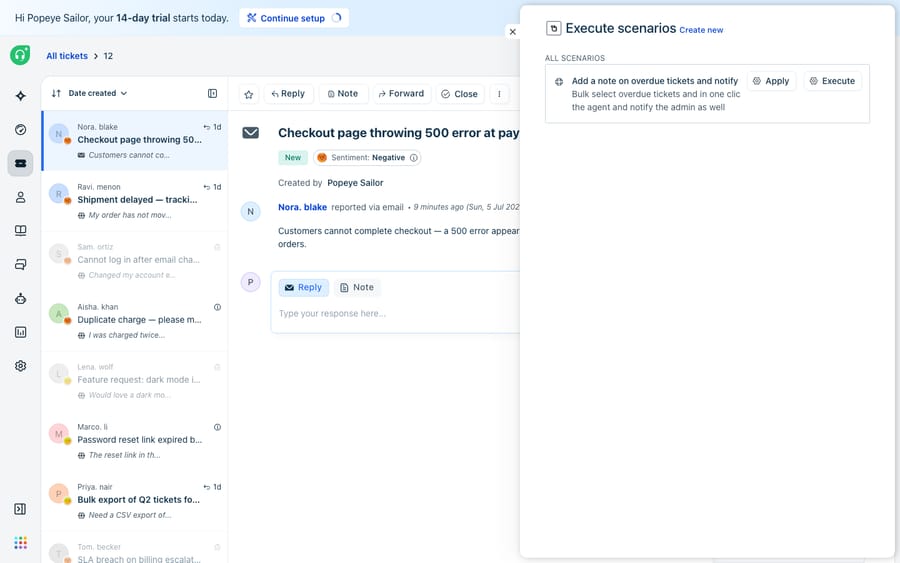This screenshot has height=563, width=900.
Task: Click the envelope icon beside ticket title
Action: [x=250, y=133]
